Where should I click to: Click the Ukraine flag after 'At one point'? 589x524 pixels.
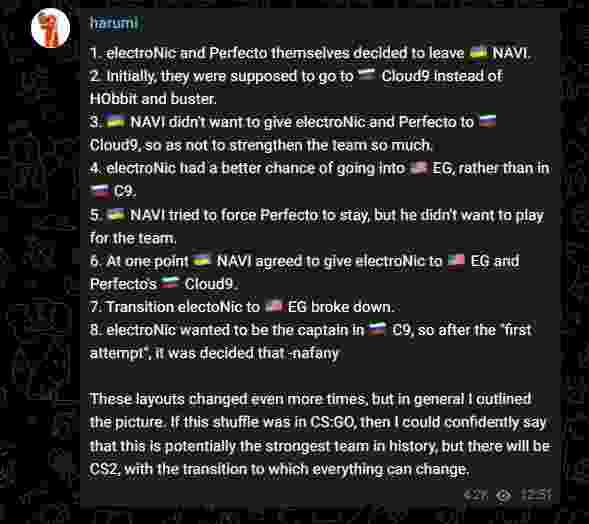point(201,261)
